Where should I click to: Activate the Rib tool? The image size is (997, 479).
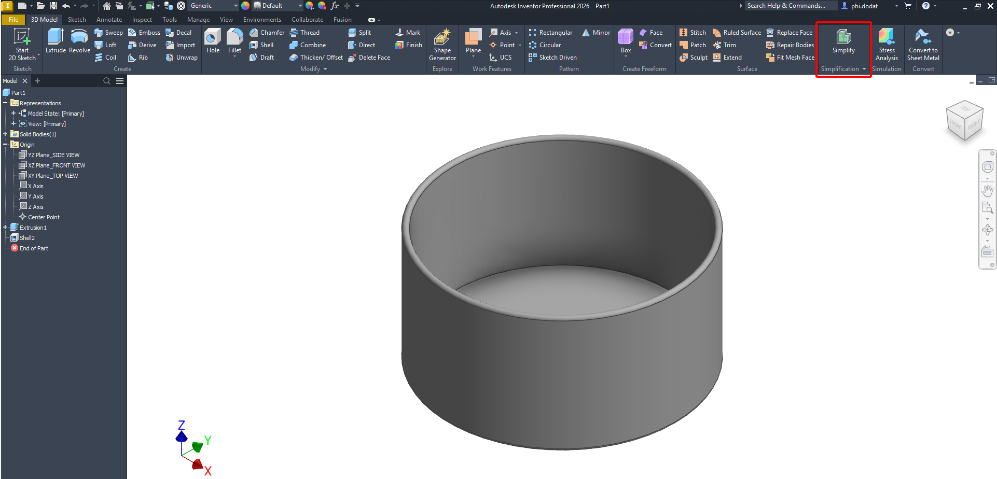coord(139,57)
